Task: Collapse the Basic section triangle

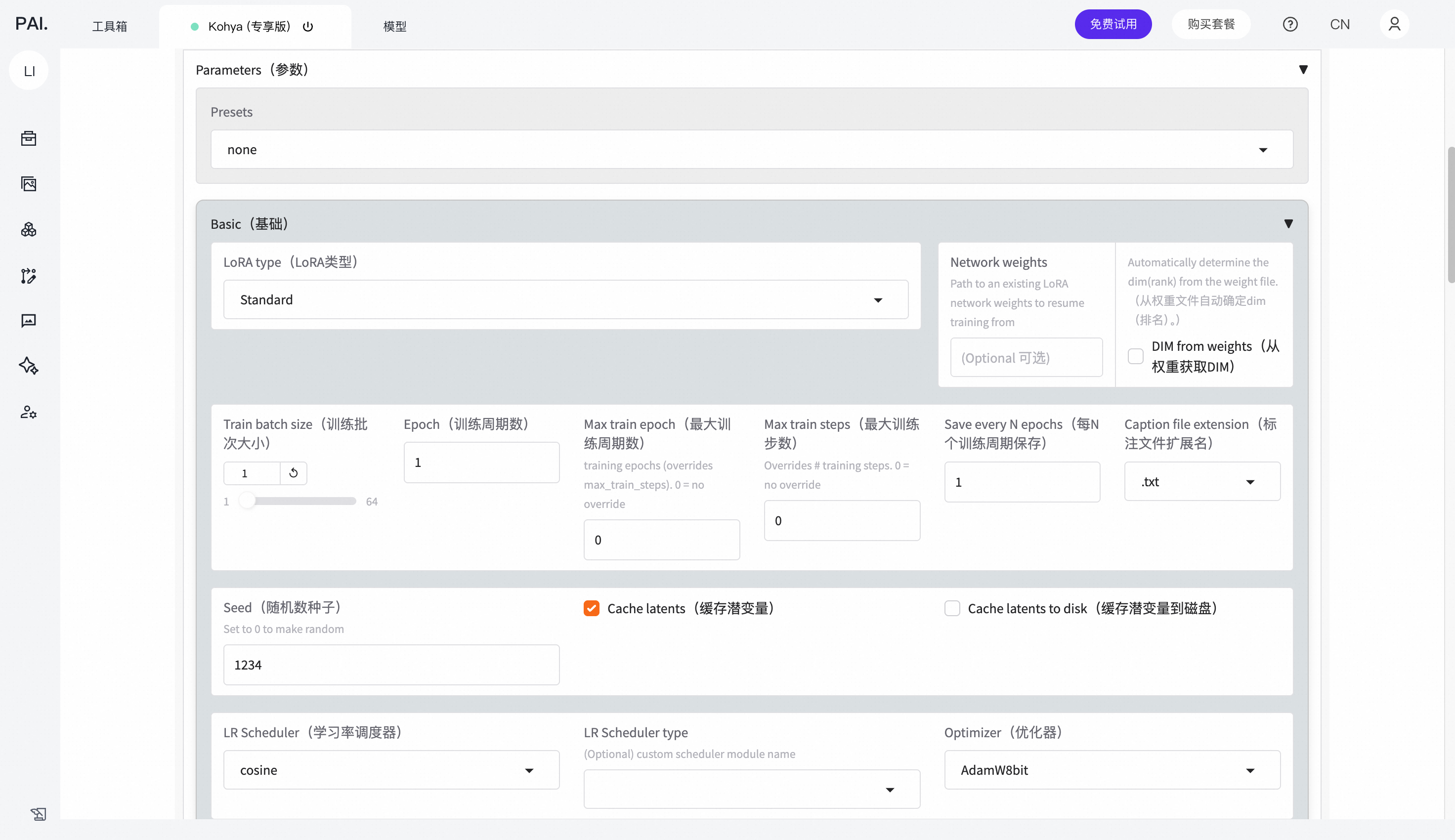Action: tap(1287, 224)
